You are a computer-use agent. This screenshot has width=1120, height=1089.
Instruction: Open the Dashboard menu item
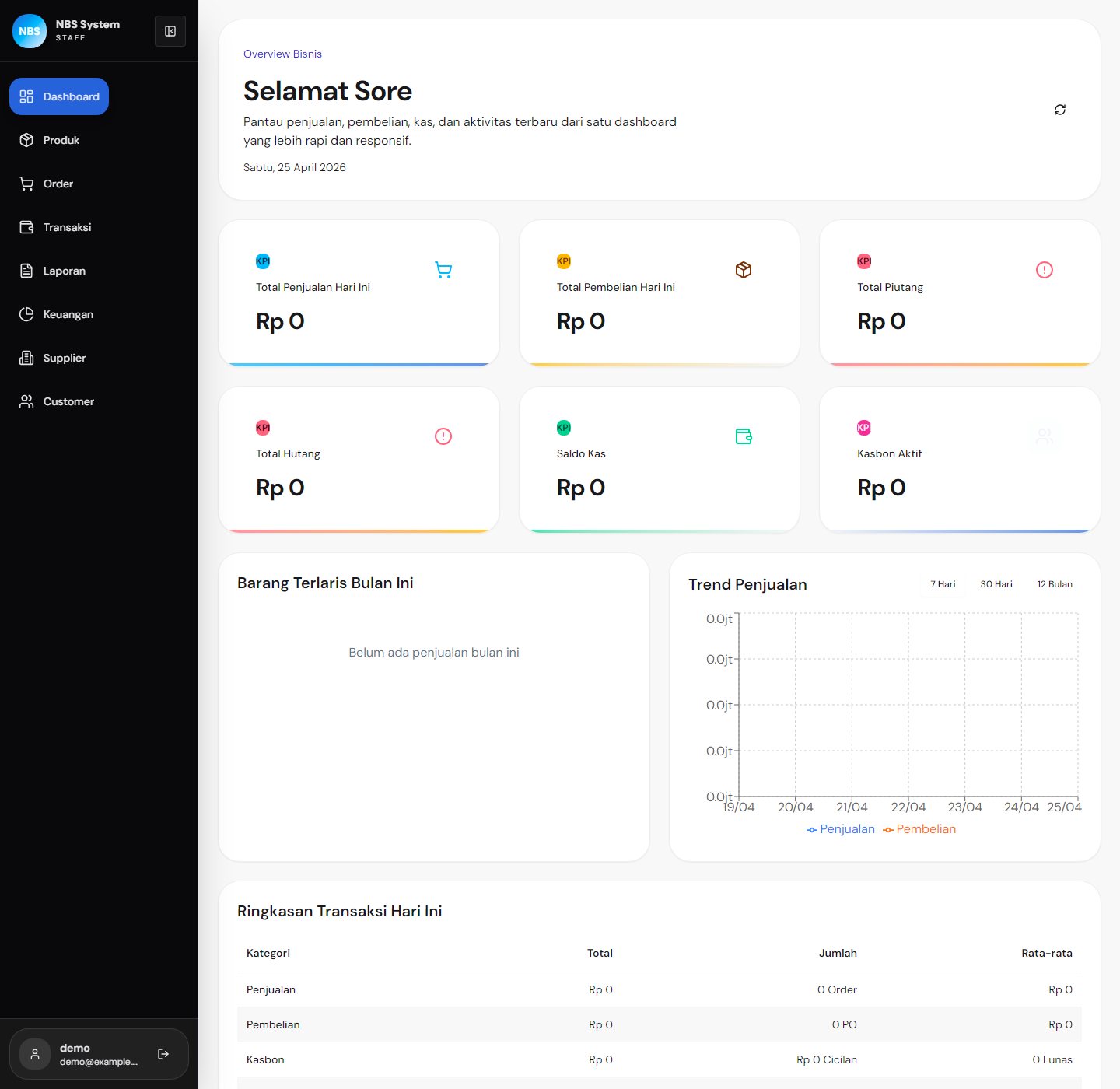(59, 96)
